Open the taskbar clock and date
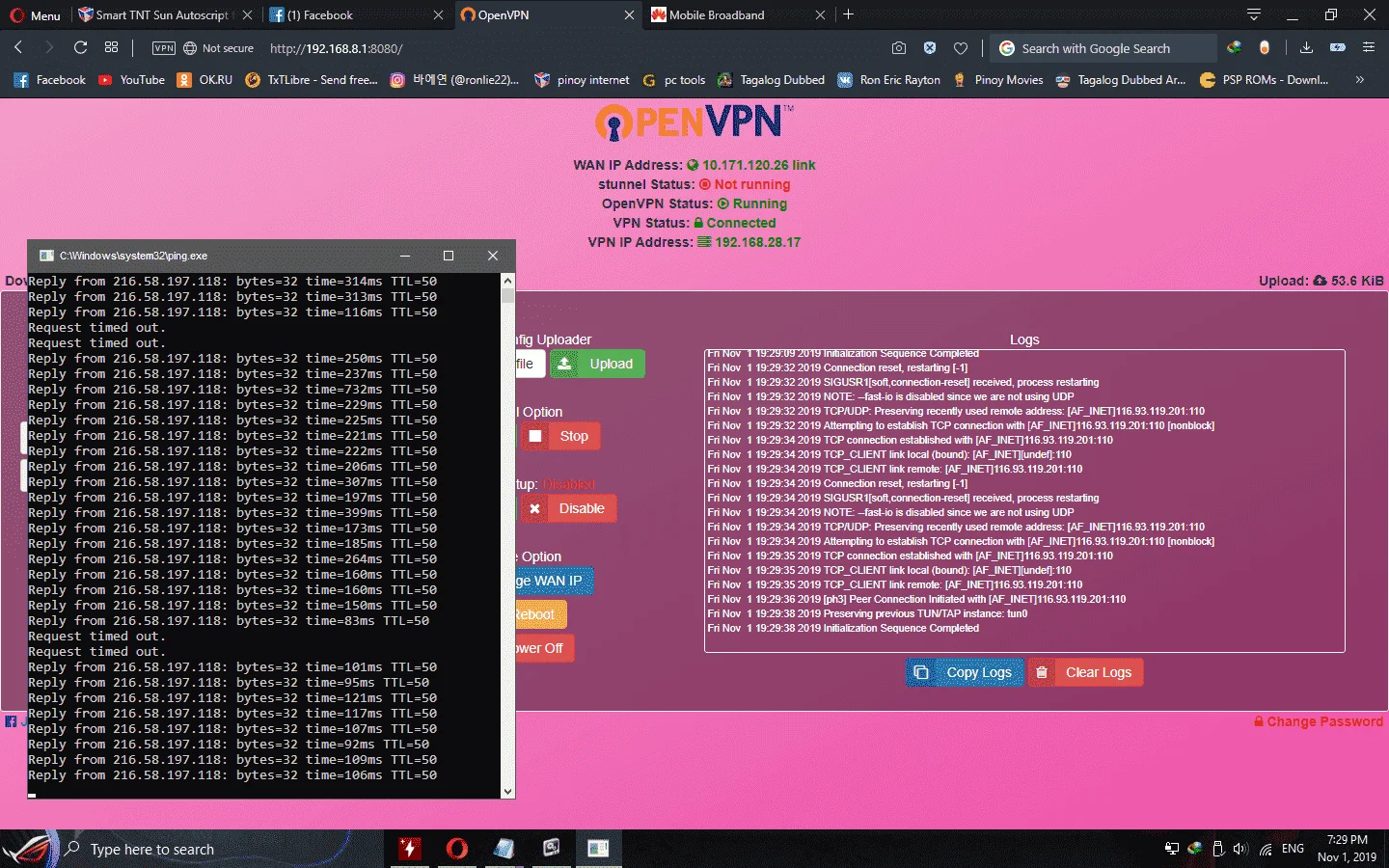The height and width of the screenshot is (868, 1389). coord(1348,849)
